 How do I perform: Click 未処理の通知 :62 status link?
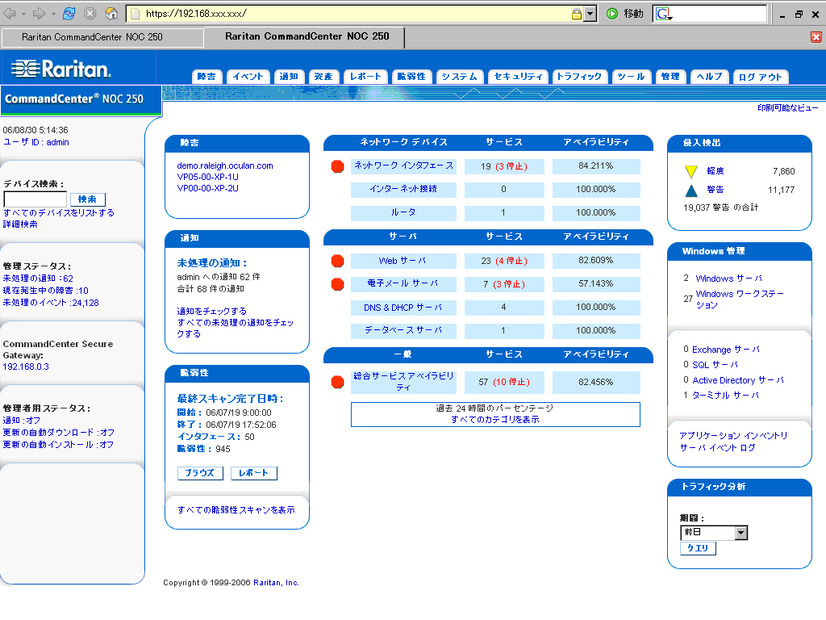pos(38,279)
